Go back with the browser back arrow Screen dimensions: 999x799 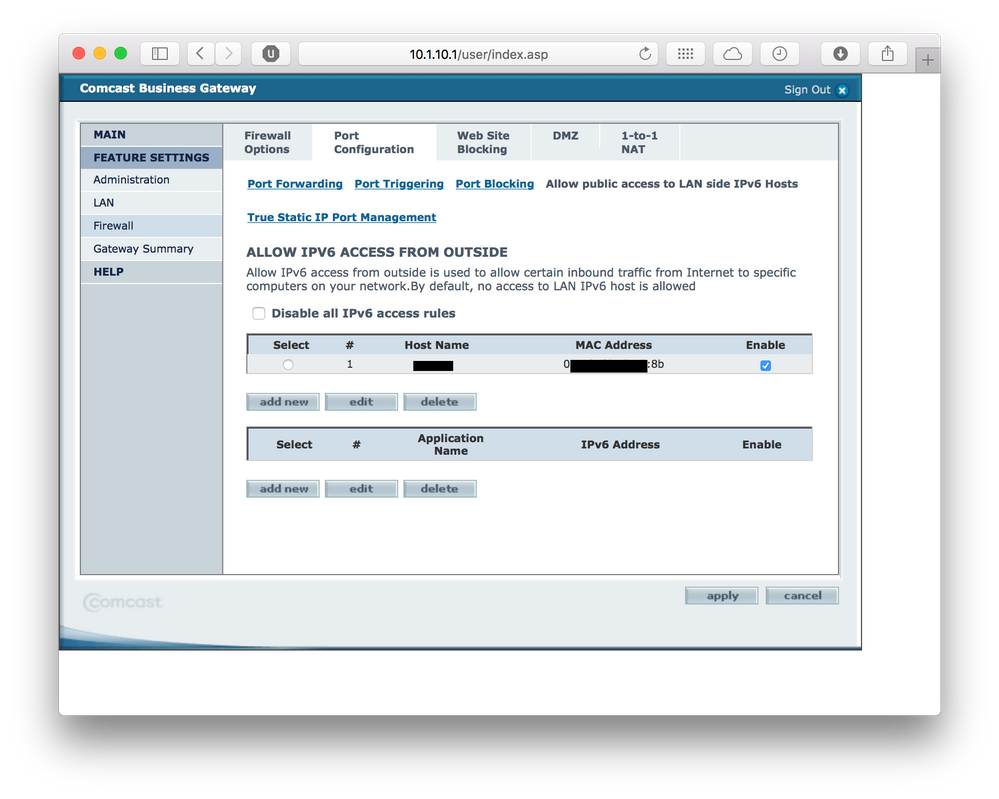click(200, 54)
